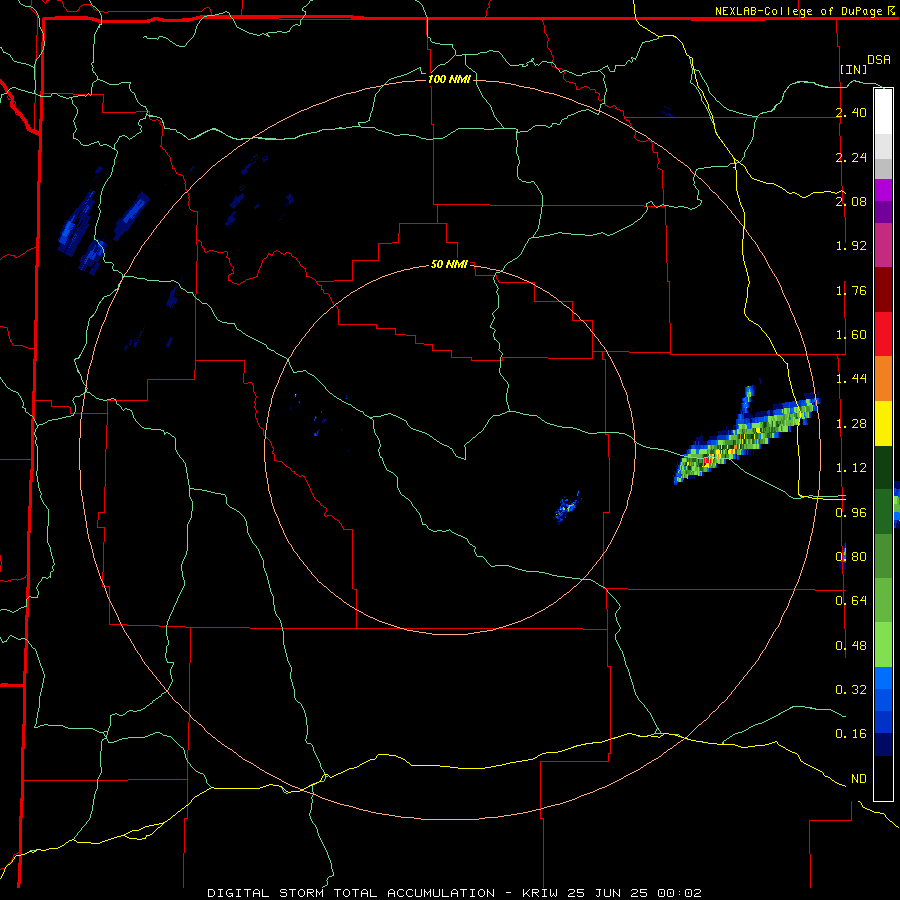The image size is (900, 900).
Task: Click the 0.16 legend value
Action: (851, 734)
